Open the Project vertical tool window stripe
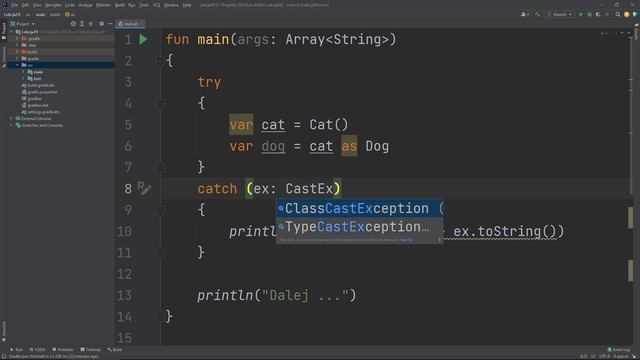Viewport: 640px width, 360px height. click(4, 31)
